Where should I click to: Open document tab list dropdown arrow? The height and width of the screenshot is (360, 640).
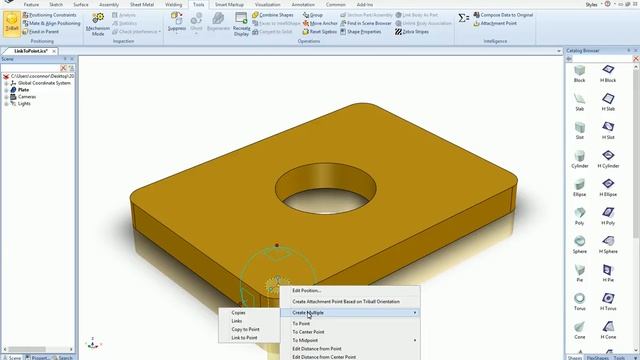point(559,51)
